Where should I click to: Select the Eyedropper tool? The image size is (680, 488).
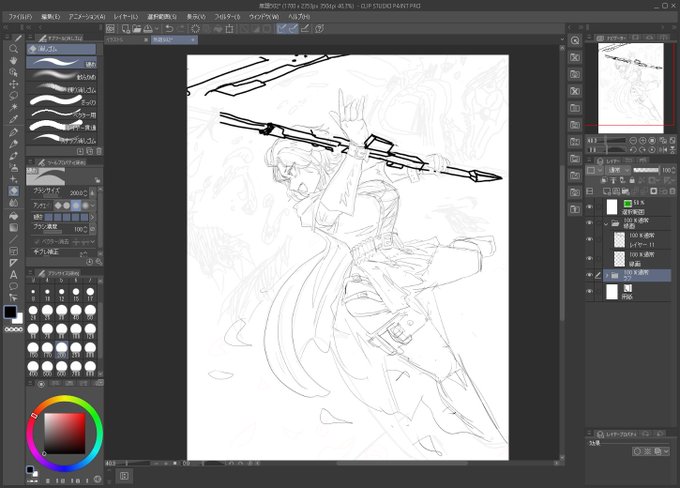click(x=13, y=119)
